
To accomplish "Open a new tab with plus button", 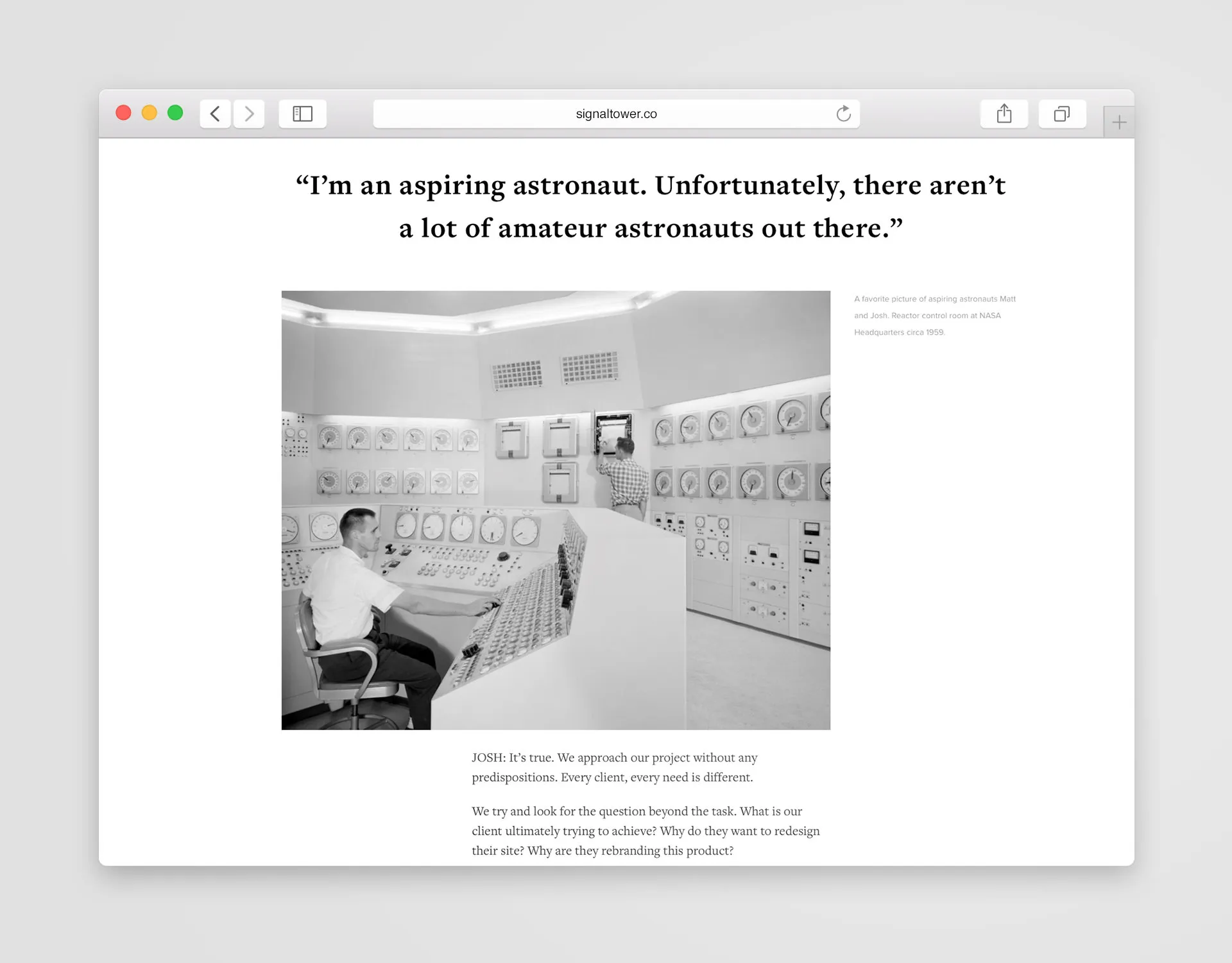I will pyautogui.click(x=1118, y=122).
